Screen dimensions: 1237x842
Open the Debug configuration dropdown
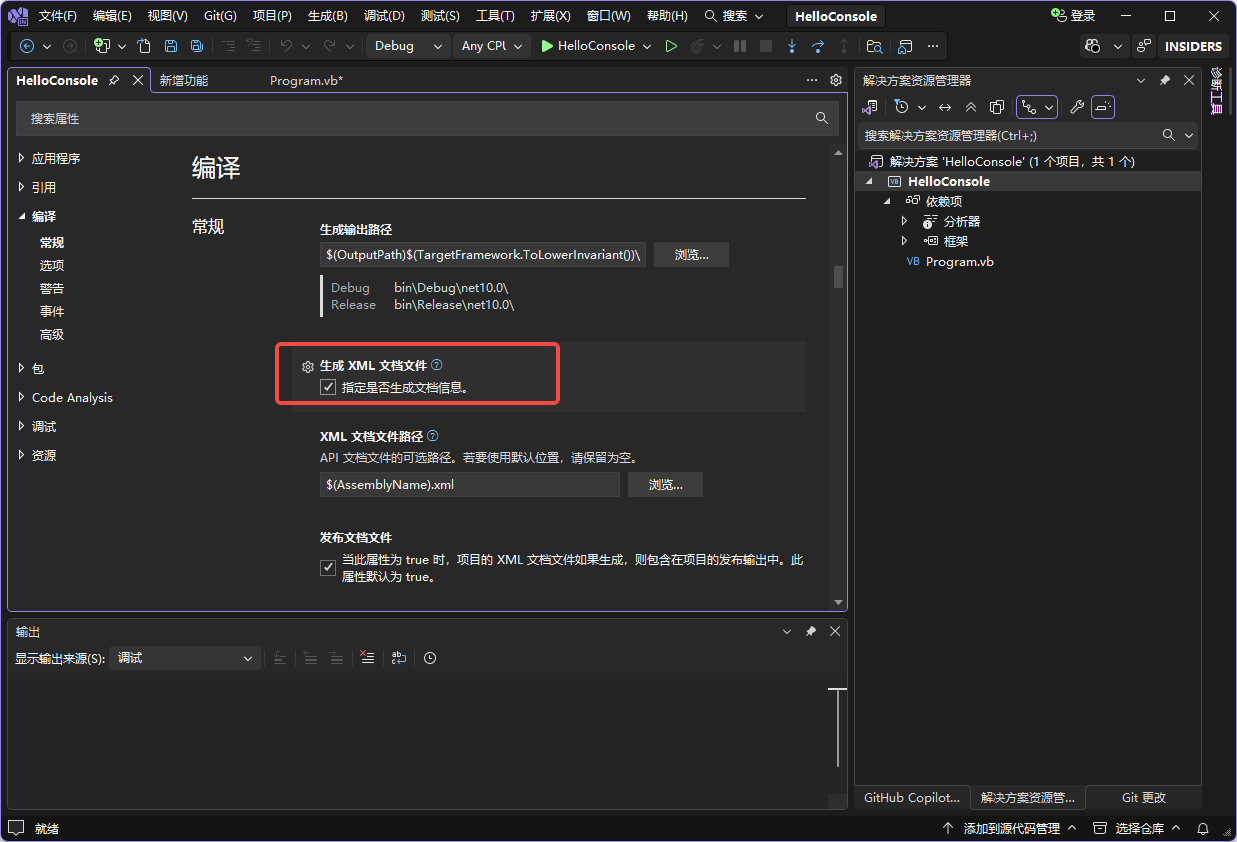(408, 46)
